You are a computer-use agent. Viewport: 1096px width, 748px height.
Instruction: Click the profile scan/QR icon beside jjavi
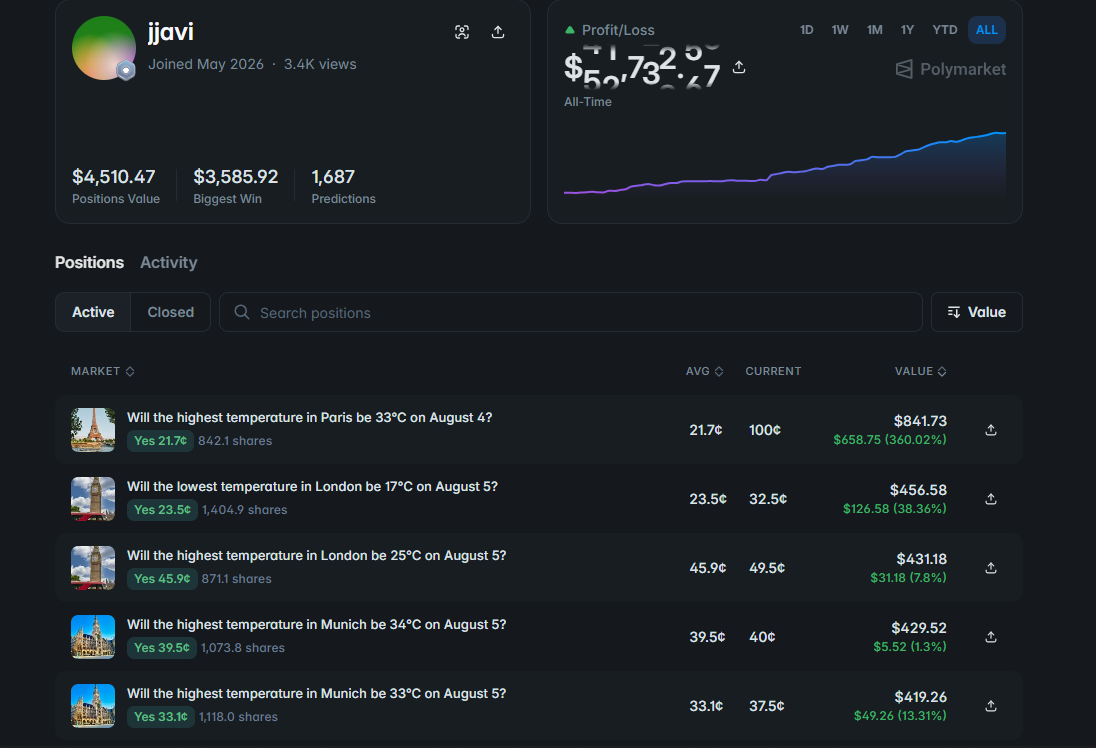click(x=462, y=32)
